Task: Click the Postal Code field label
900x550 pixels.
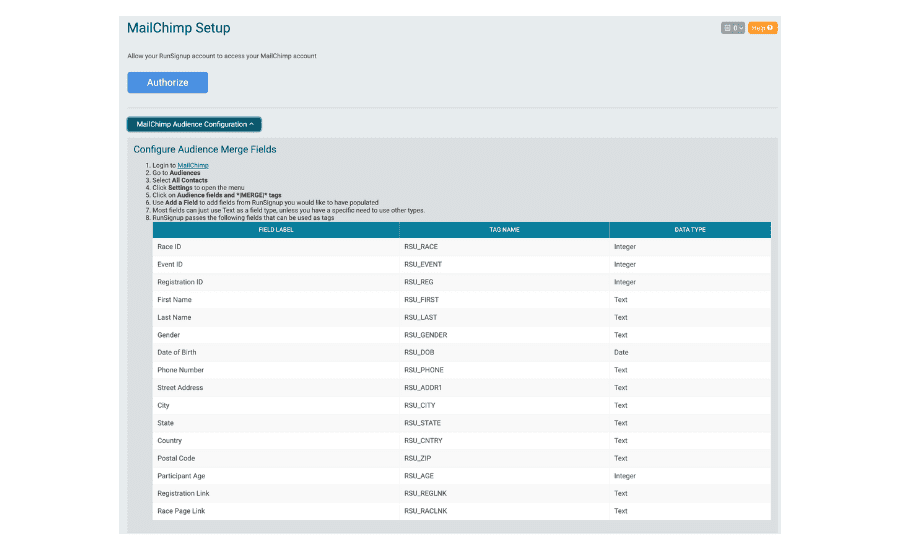Action: [176, 458]
